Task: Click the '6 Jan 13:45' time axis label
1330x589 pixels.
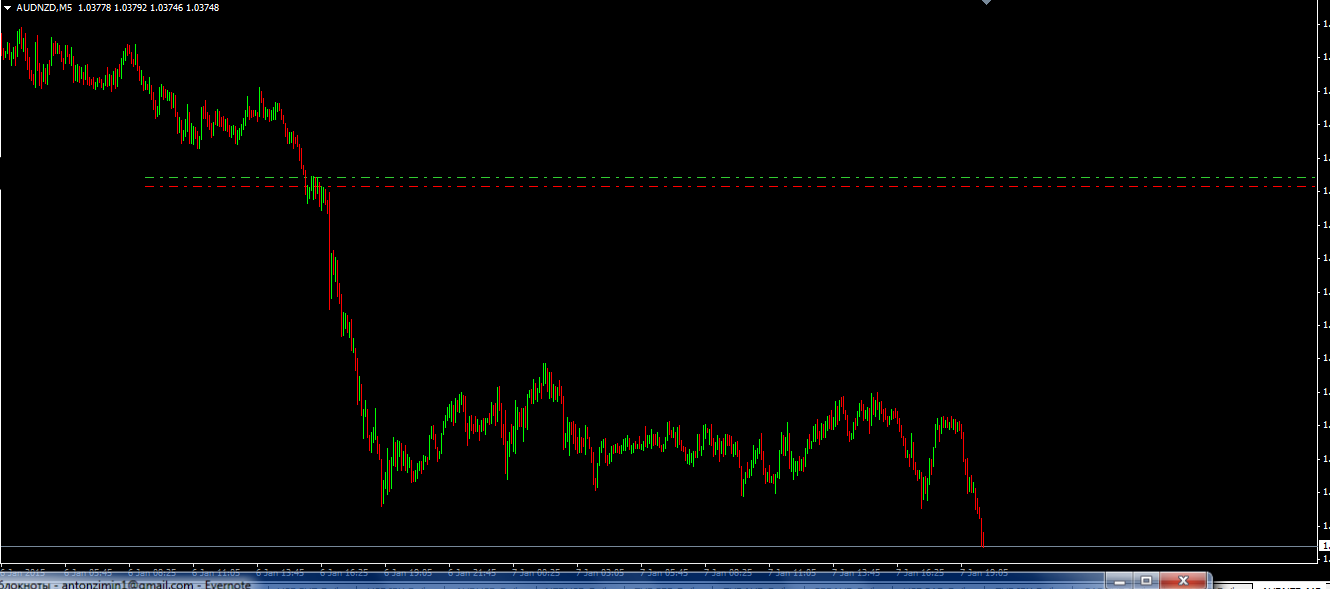Action: click(x=281, y=573)
